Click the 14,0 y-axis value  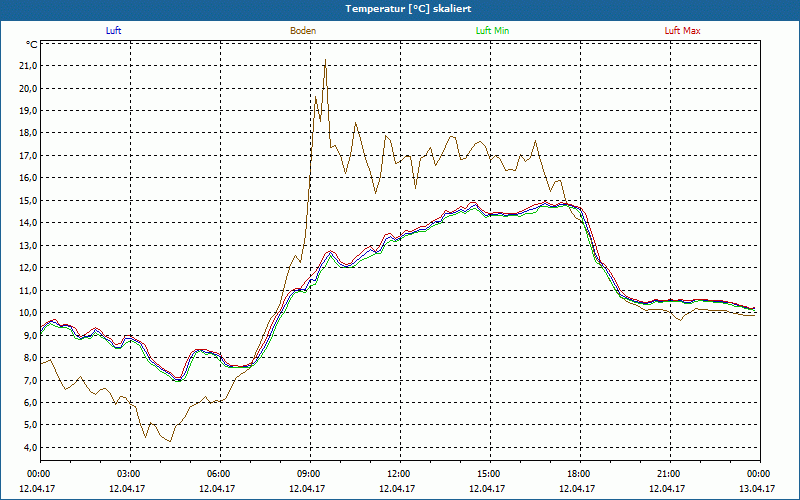29,223
